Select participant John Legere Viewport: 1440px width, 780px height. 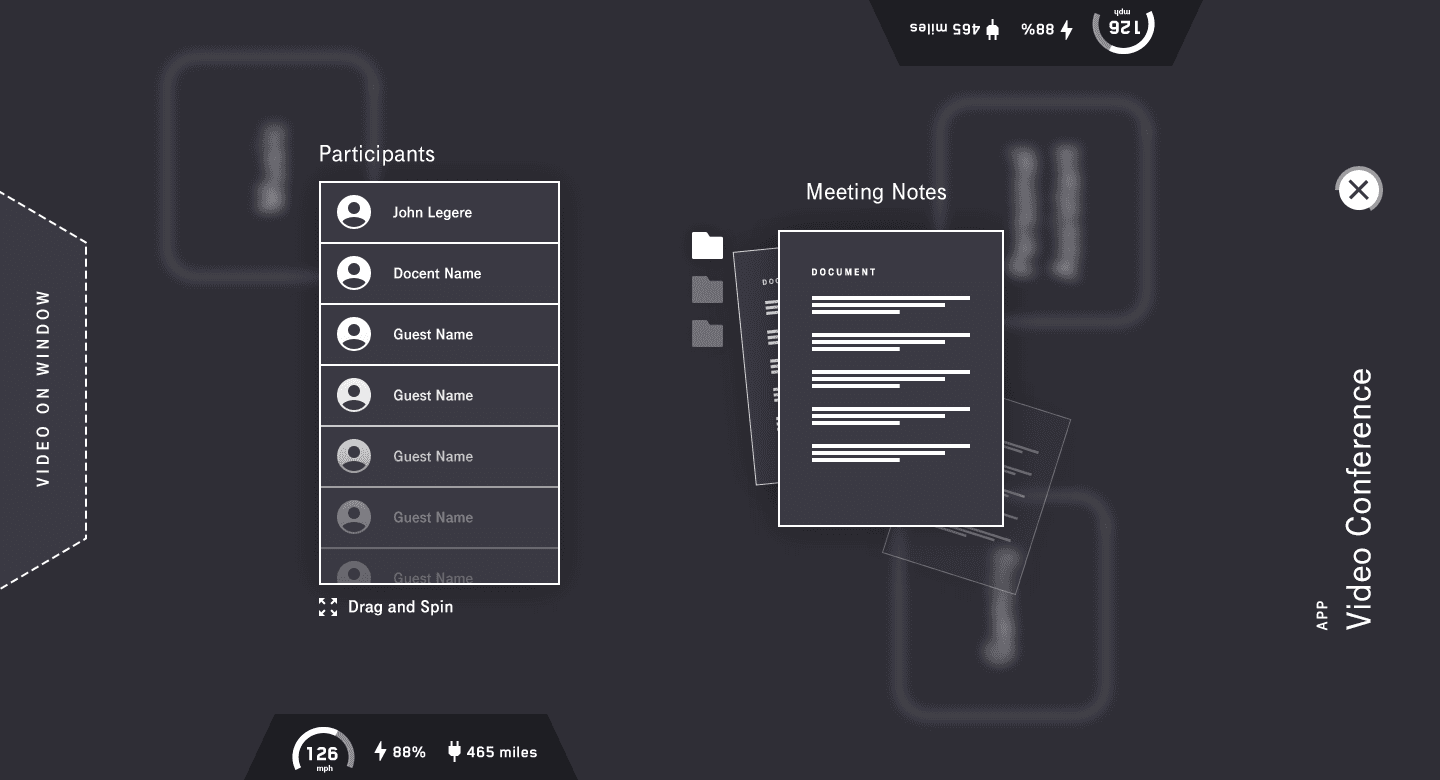tap(439, 212)
